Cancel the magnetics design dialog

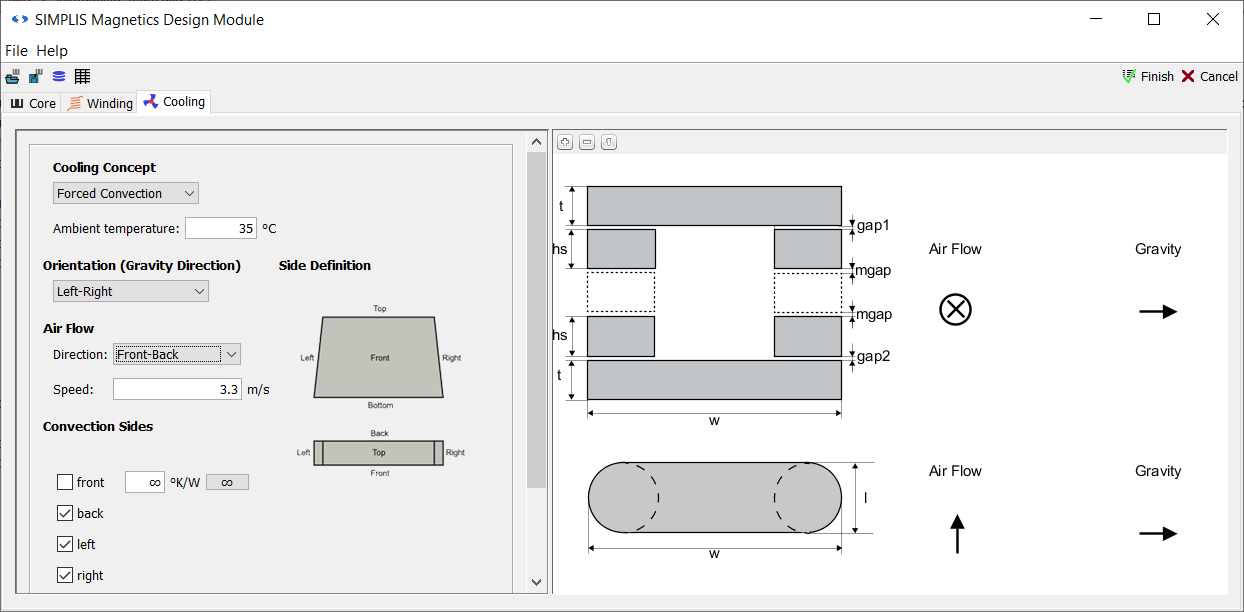(x=1209, y=77)
